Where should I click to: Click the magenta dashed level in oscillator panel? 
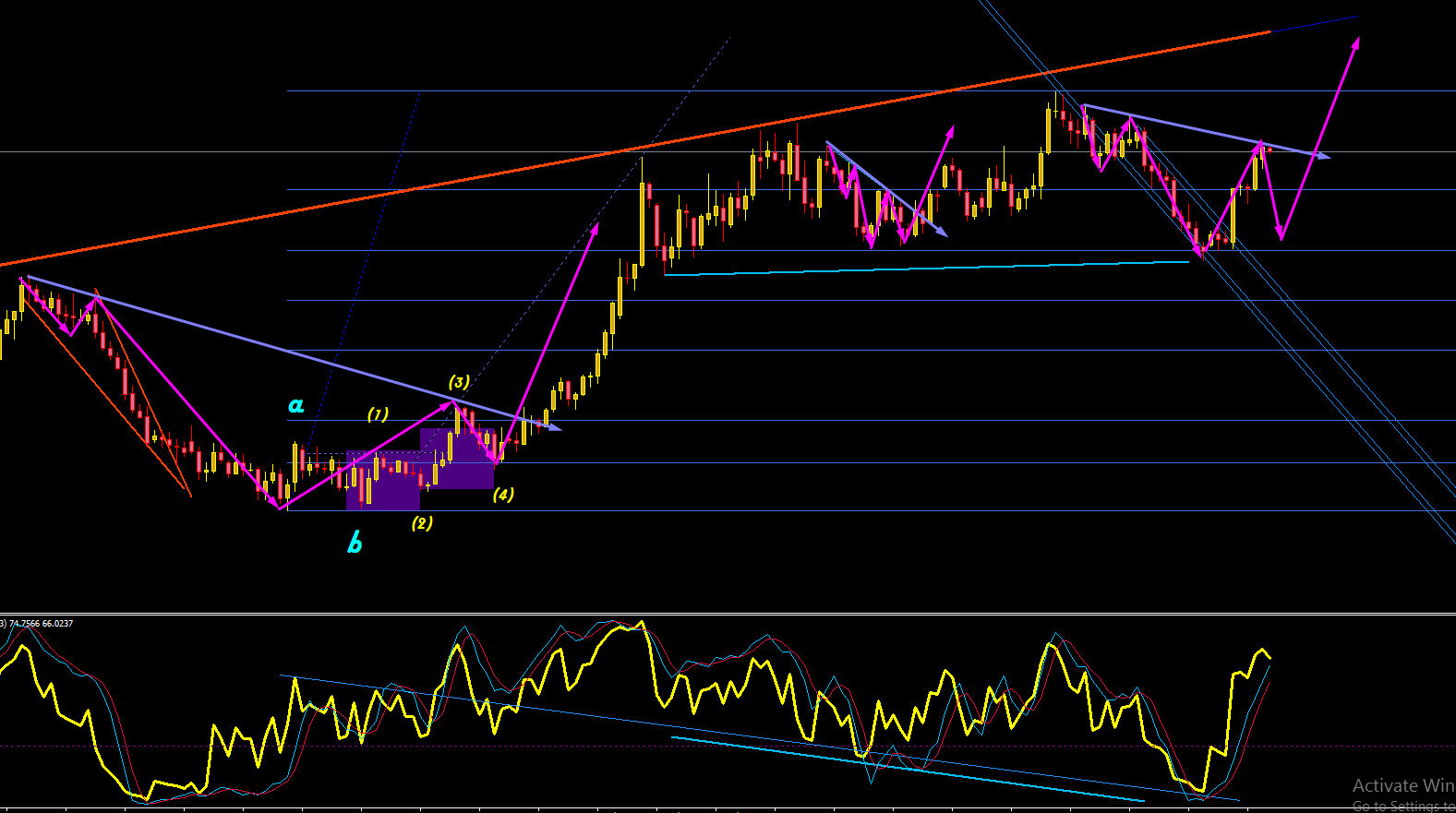728,747
